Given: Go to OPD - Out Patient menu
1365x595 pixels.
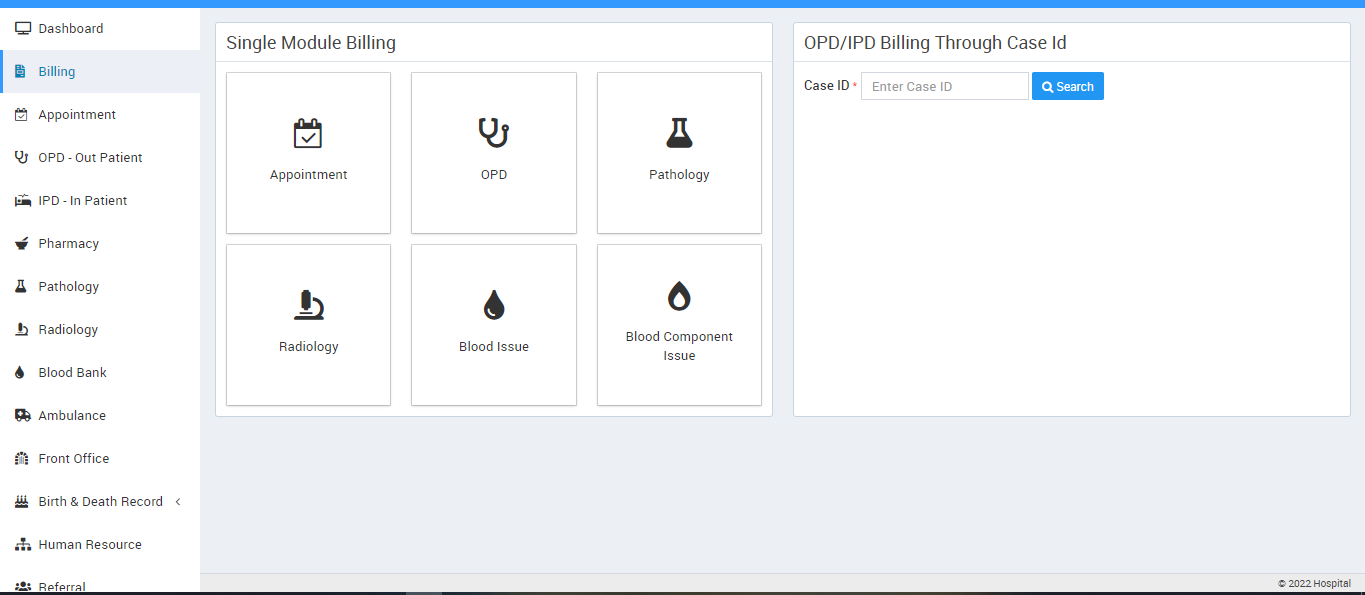Looking at the screenshot, I should [x=90, y=158].
